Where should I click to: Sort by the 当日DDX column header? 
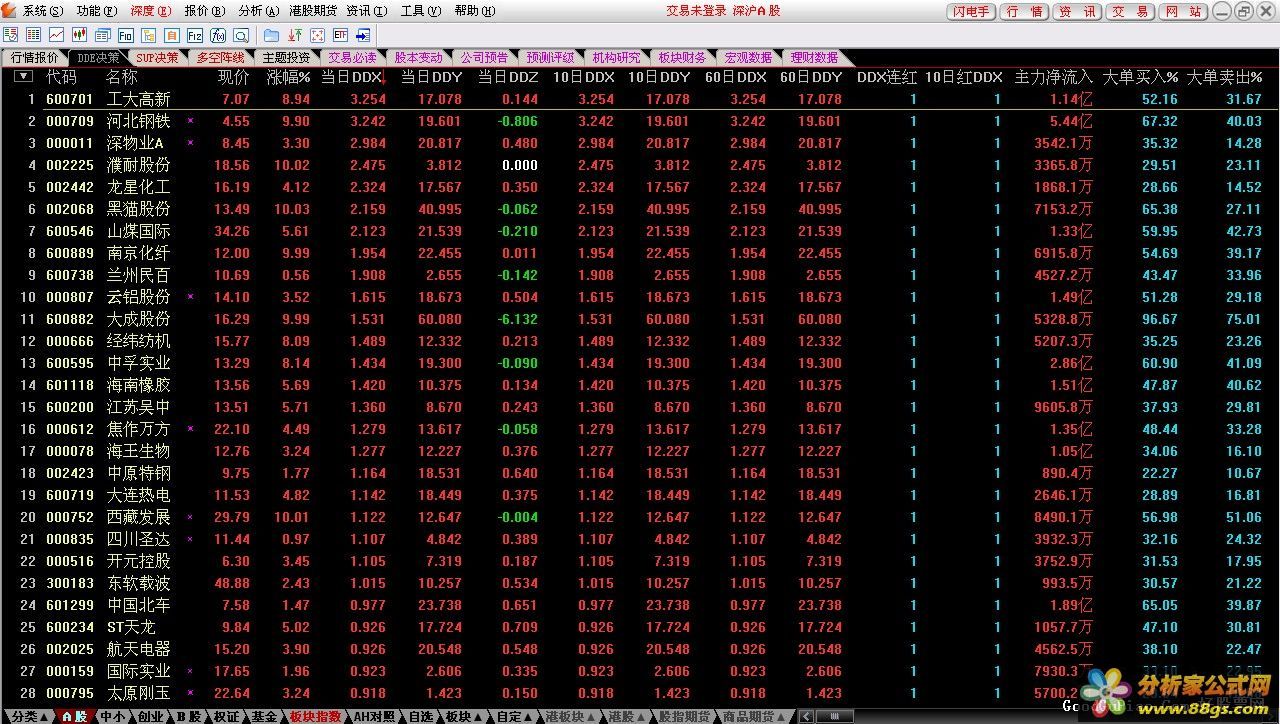354,77
